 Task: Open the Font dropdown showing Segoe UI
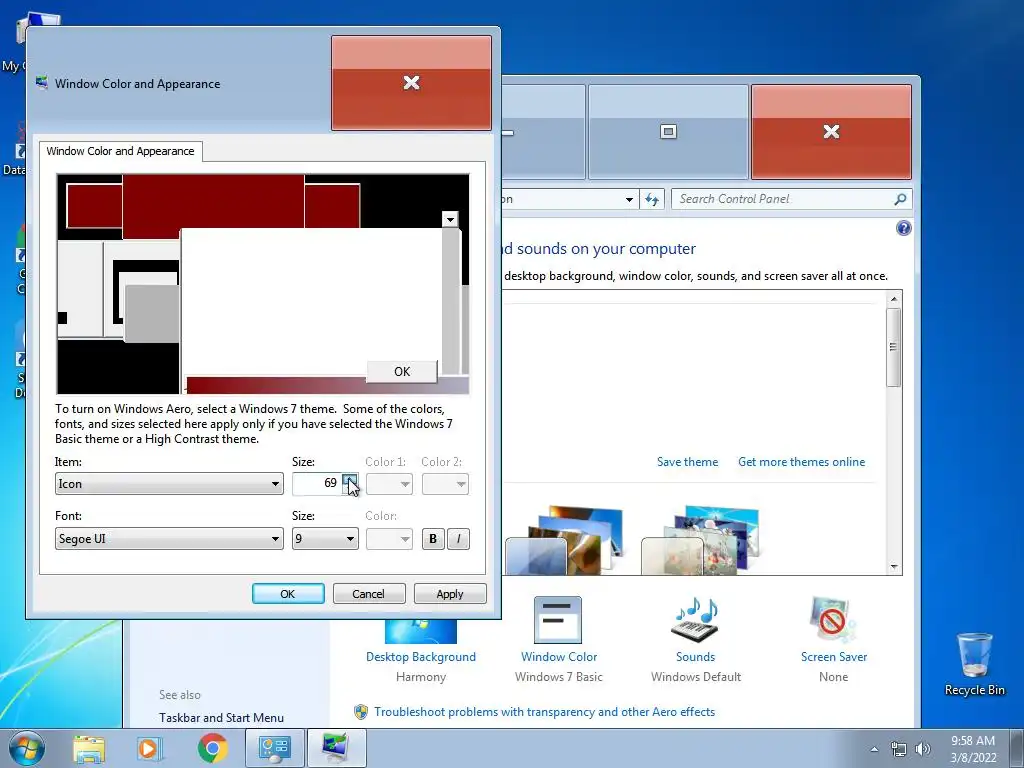pyautogui.click(x=169, y=539)
